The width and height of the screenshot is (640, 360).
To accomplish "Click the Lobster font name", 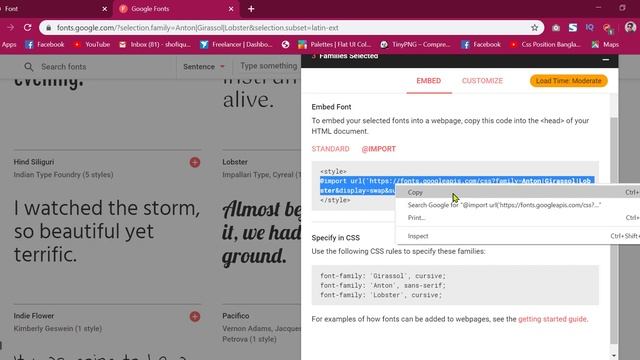I will 235,162.
